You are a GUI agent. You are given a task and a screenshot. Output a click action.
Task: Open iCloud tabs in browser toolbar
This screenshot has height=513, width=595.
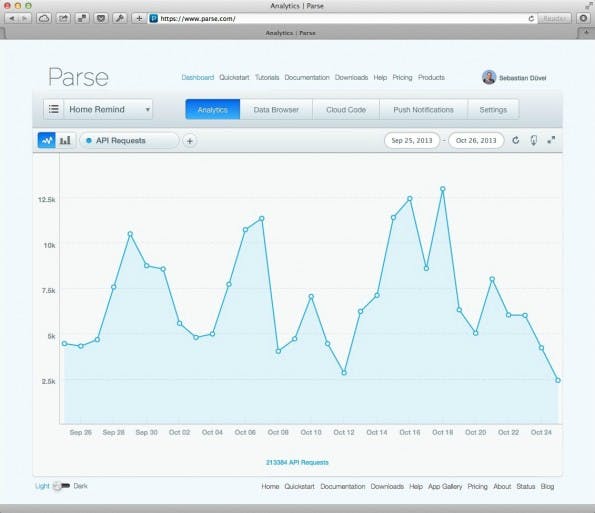[44, 18]
